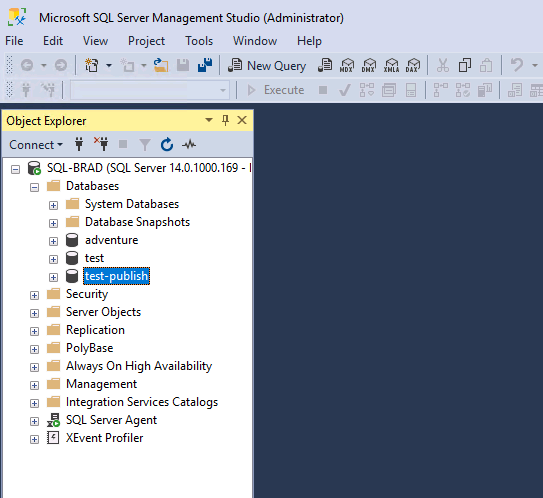
Task: Click the XMLA query icon
Action: click(391, 65)
